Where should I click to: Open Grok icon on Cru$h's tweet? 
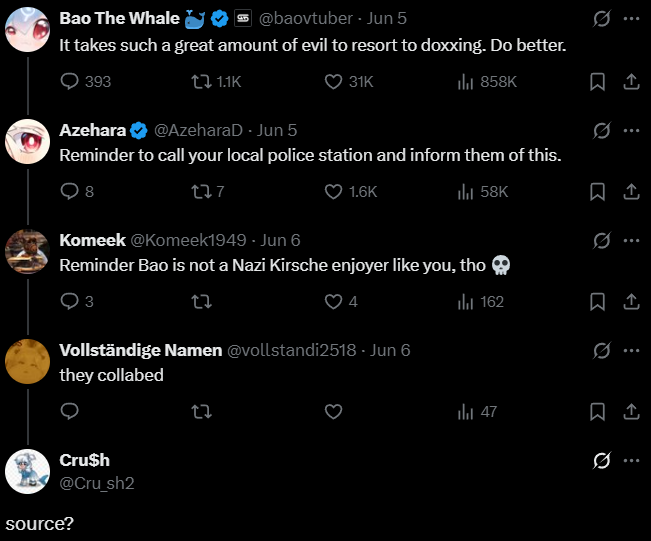(x=602, y=460)
